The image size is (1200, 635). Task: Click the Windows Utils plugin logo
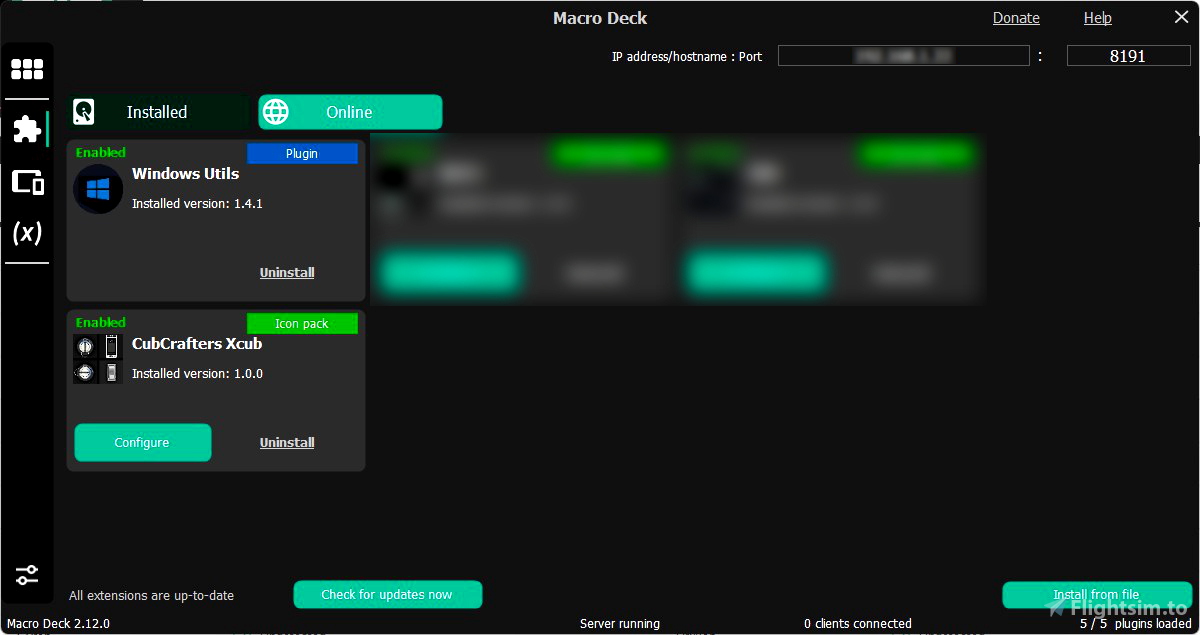pos(98,190)
